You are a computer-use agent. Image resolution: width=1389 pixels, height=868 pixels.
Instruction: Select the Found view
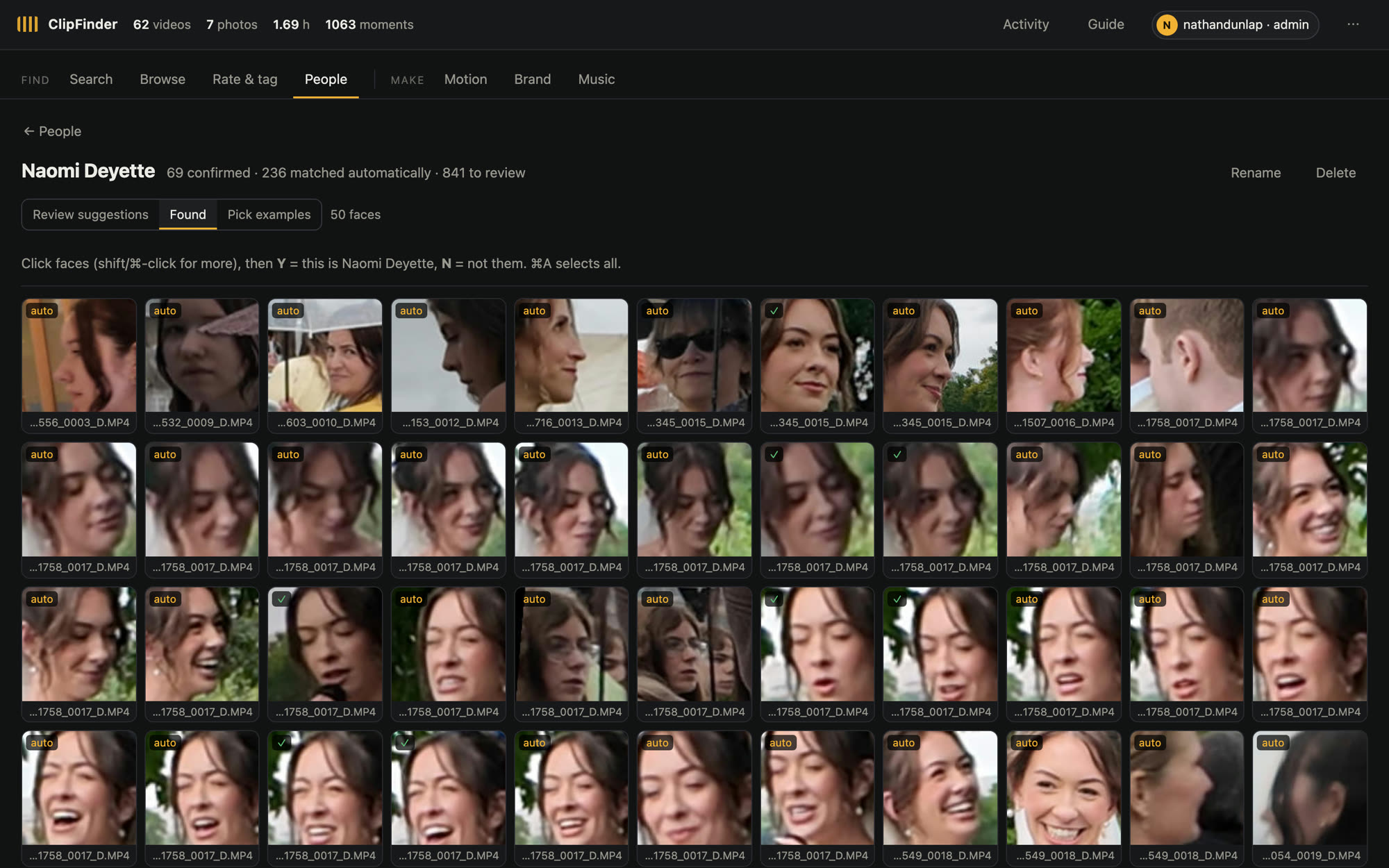[x=188, y=215]
